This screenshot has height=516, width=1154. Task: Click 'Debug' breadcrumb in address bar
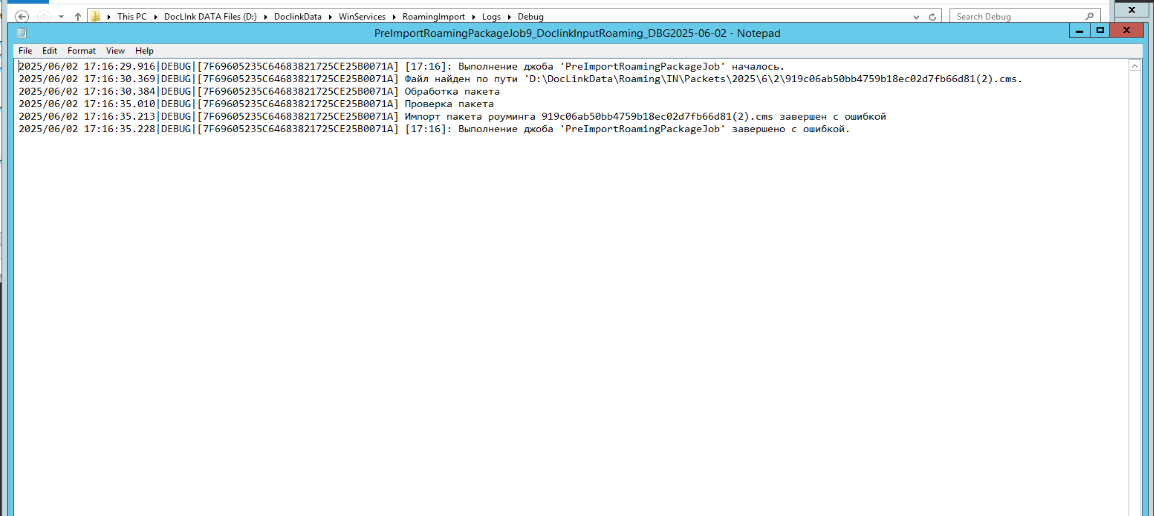pyautogui.click(x=531, y=16)
